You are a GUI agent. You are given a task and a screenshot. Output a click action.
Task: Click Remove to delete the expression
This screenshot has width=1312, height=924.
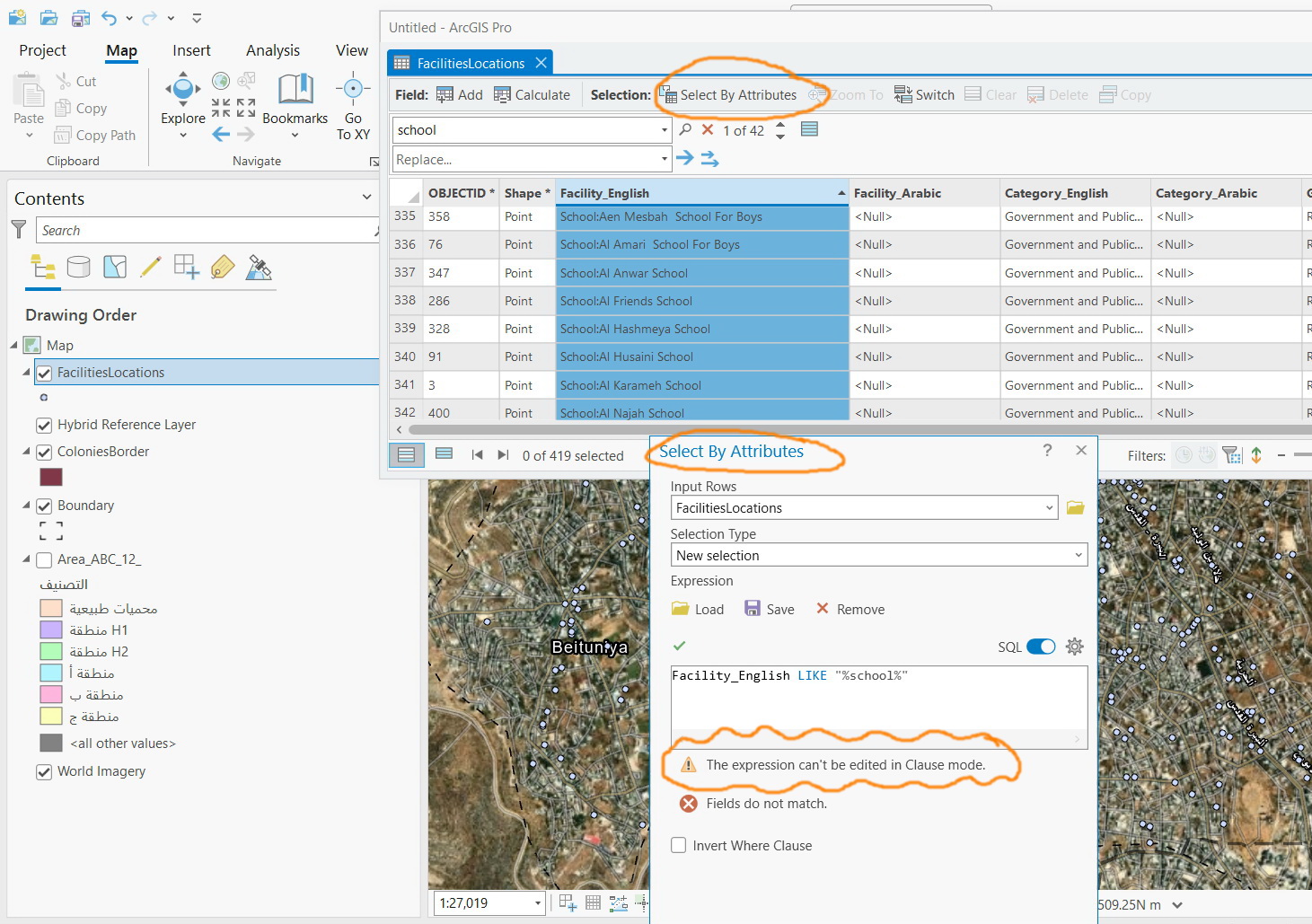850,609
